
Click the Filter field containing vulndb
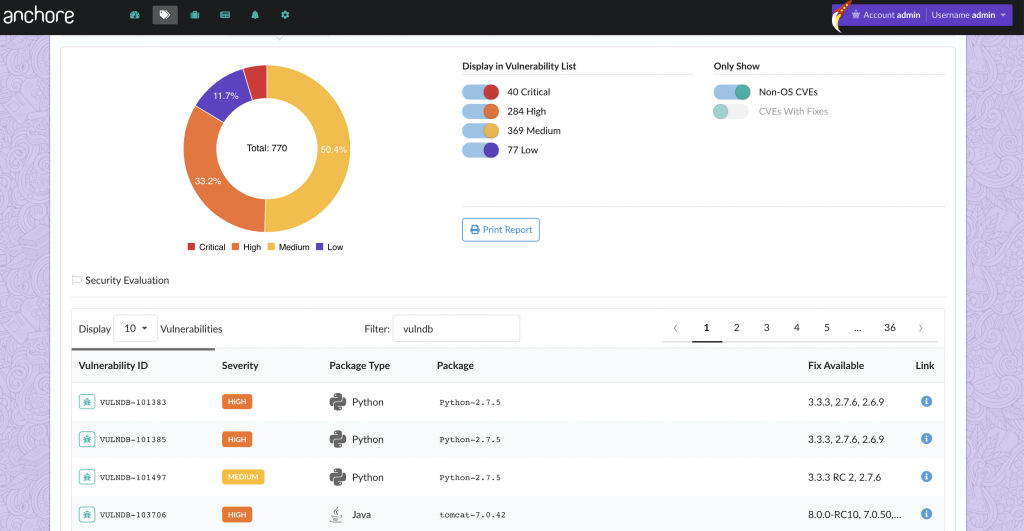(456, 329)
